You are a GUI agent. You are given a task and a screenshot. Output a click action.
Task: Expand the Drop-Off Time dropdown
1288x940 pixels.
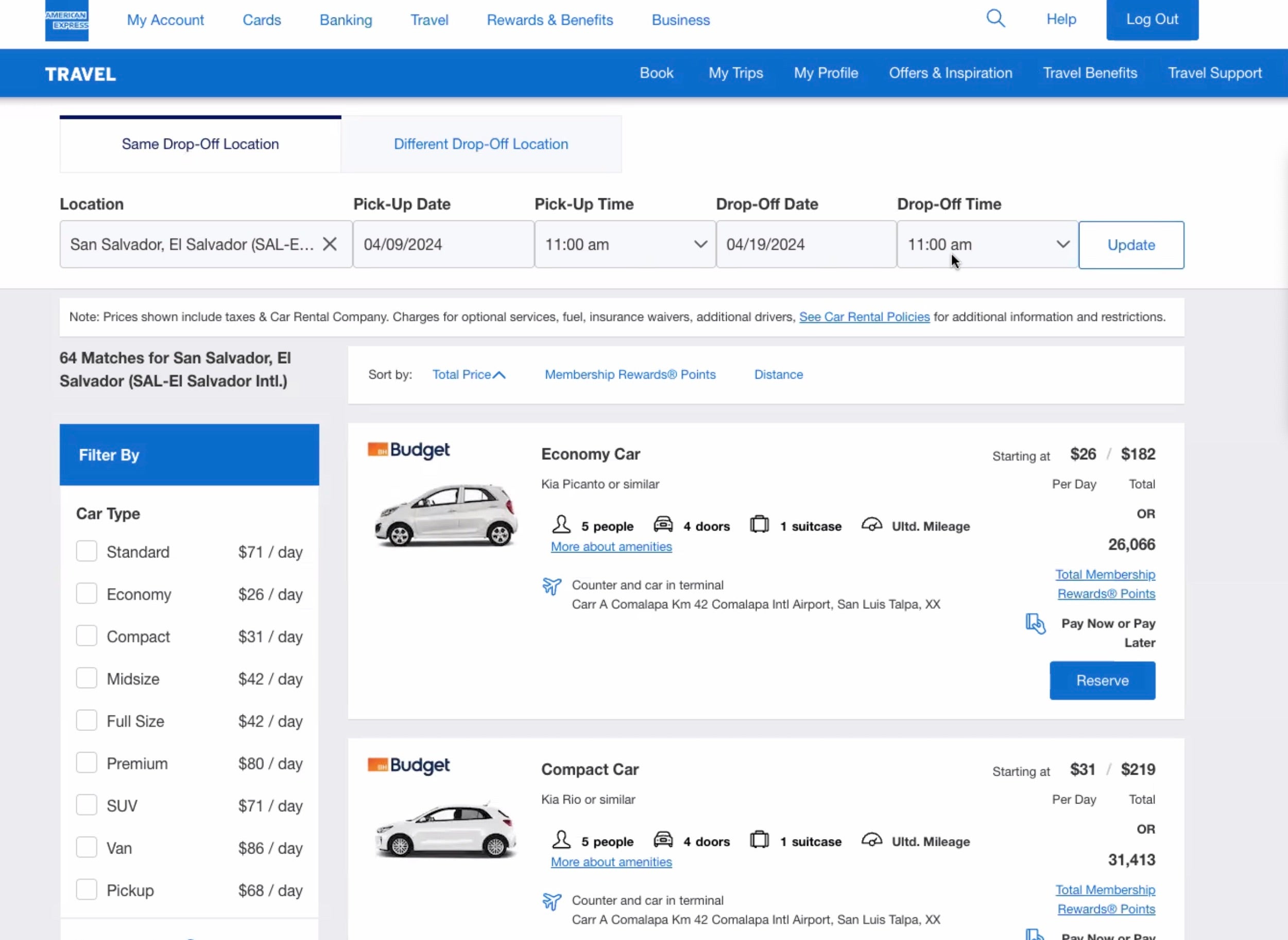[x=987, y=245]
